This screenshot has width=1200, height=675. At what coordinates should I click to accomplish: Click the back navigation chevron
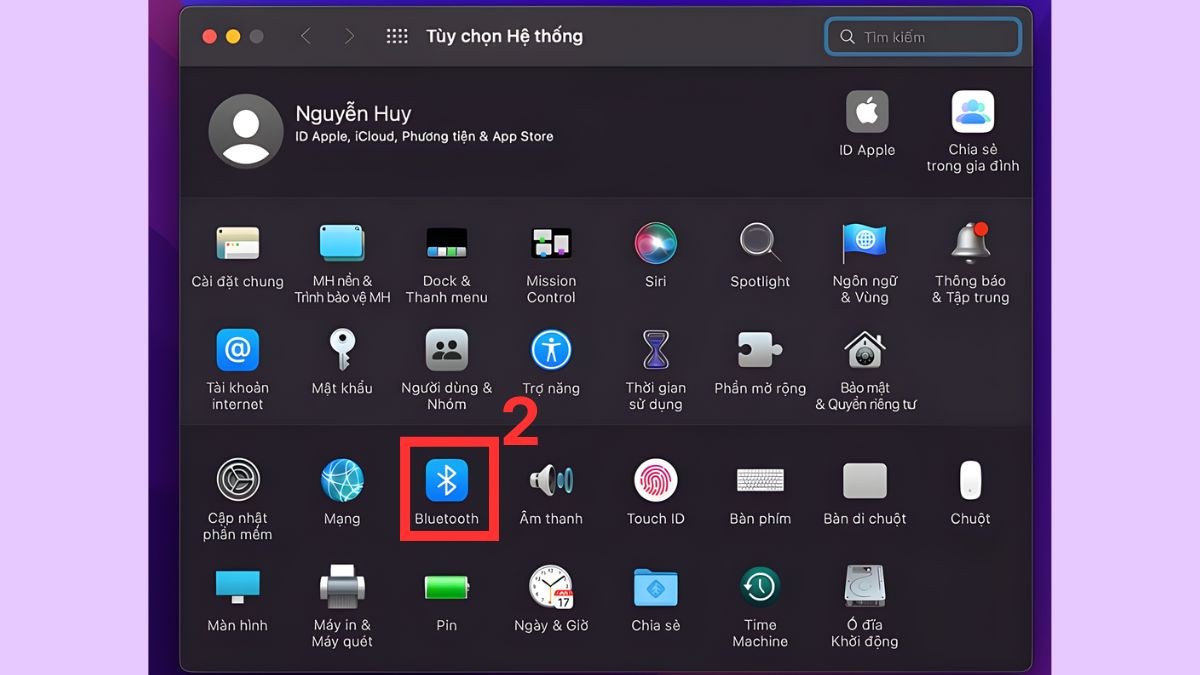[x=307, y=36]
